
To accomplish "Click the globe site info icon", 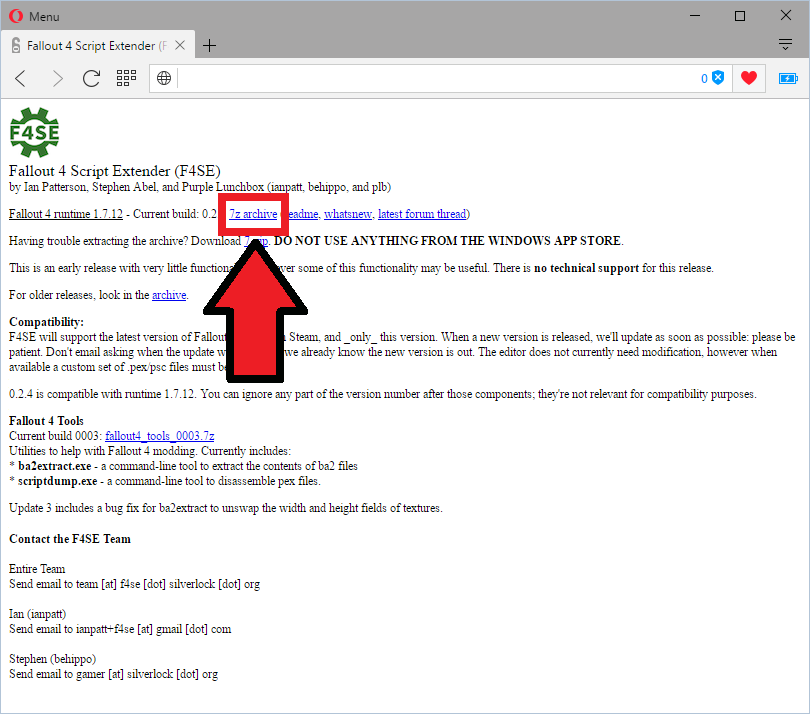I will point(164,79).
